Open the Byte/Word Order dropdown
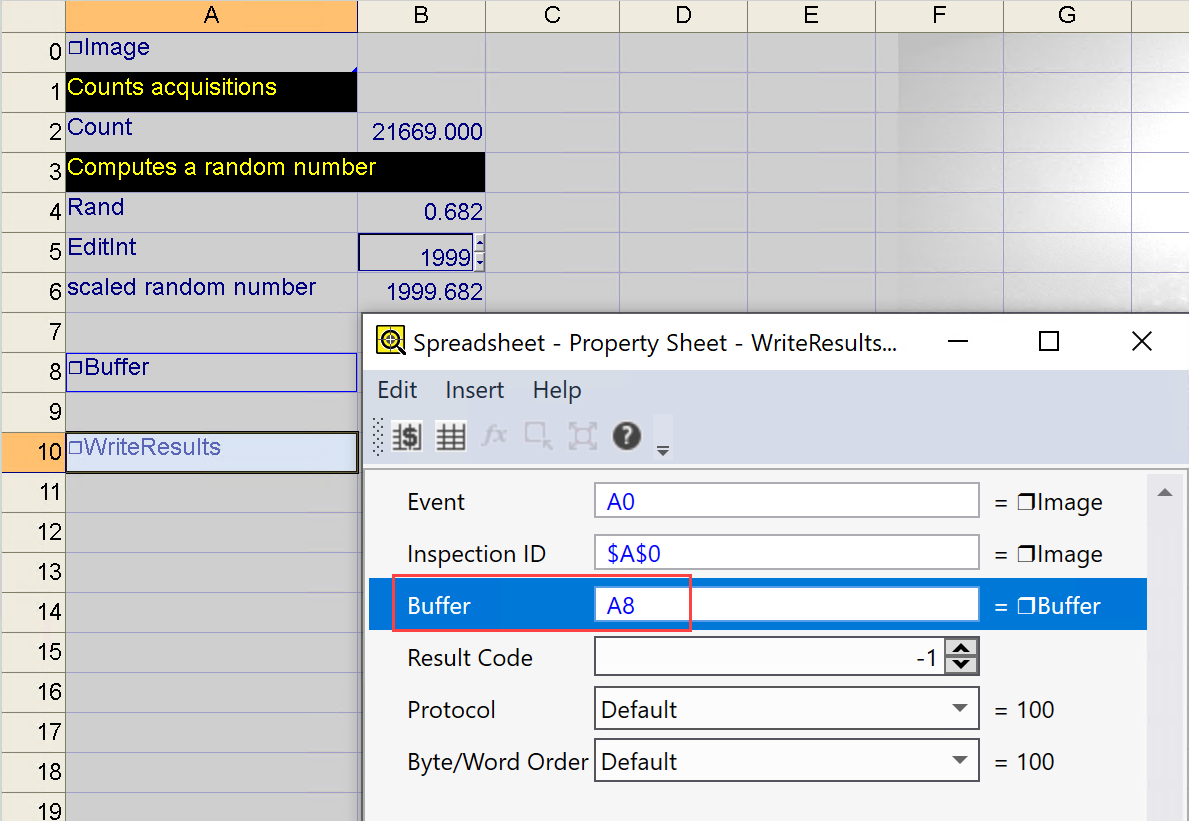Viewport: 1189px width, 821px height. pyautogui.click(x=960, y=762)
